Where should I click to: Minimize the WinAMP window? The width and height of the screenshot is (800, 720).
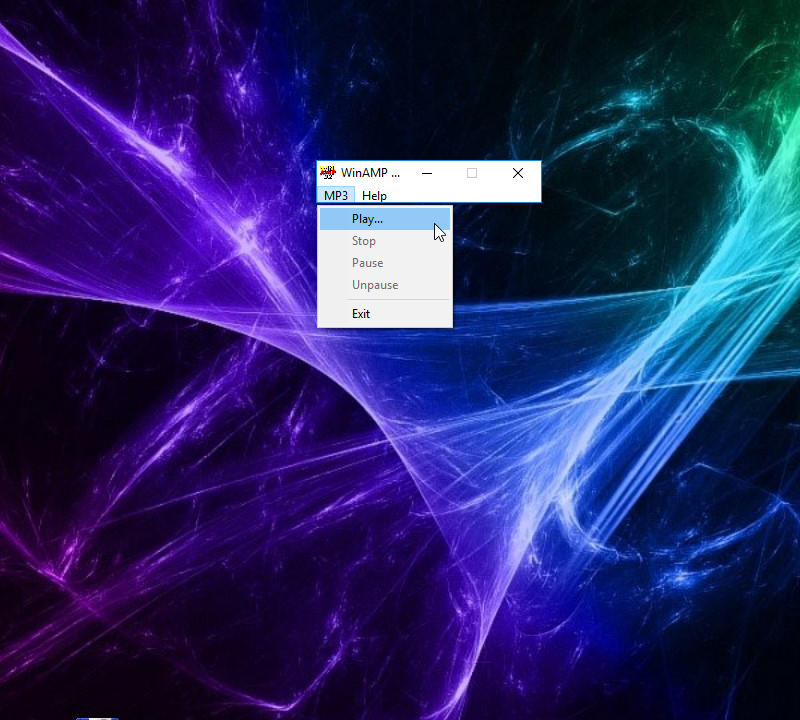(x=427, y=173)
